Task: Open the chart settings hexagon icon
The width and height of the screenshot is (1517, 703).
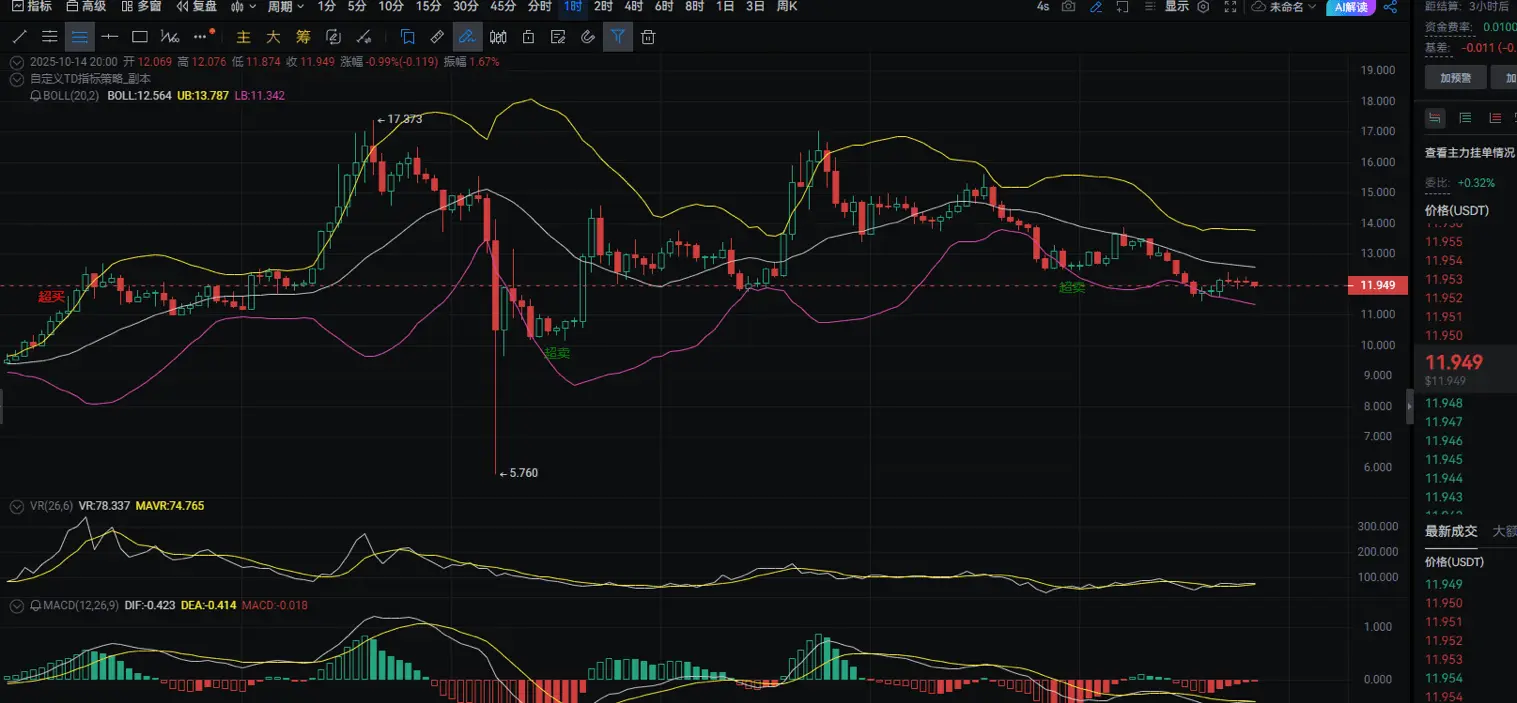Action: tap(1203, 7)
